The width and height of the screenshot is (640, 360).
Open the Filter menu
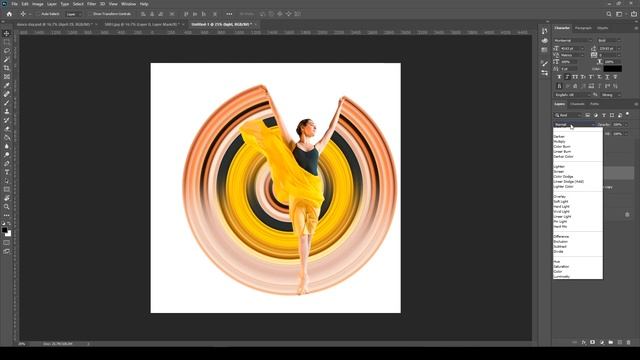pyautogui.click(x=91, y=4)
